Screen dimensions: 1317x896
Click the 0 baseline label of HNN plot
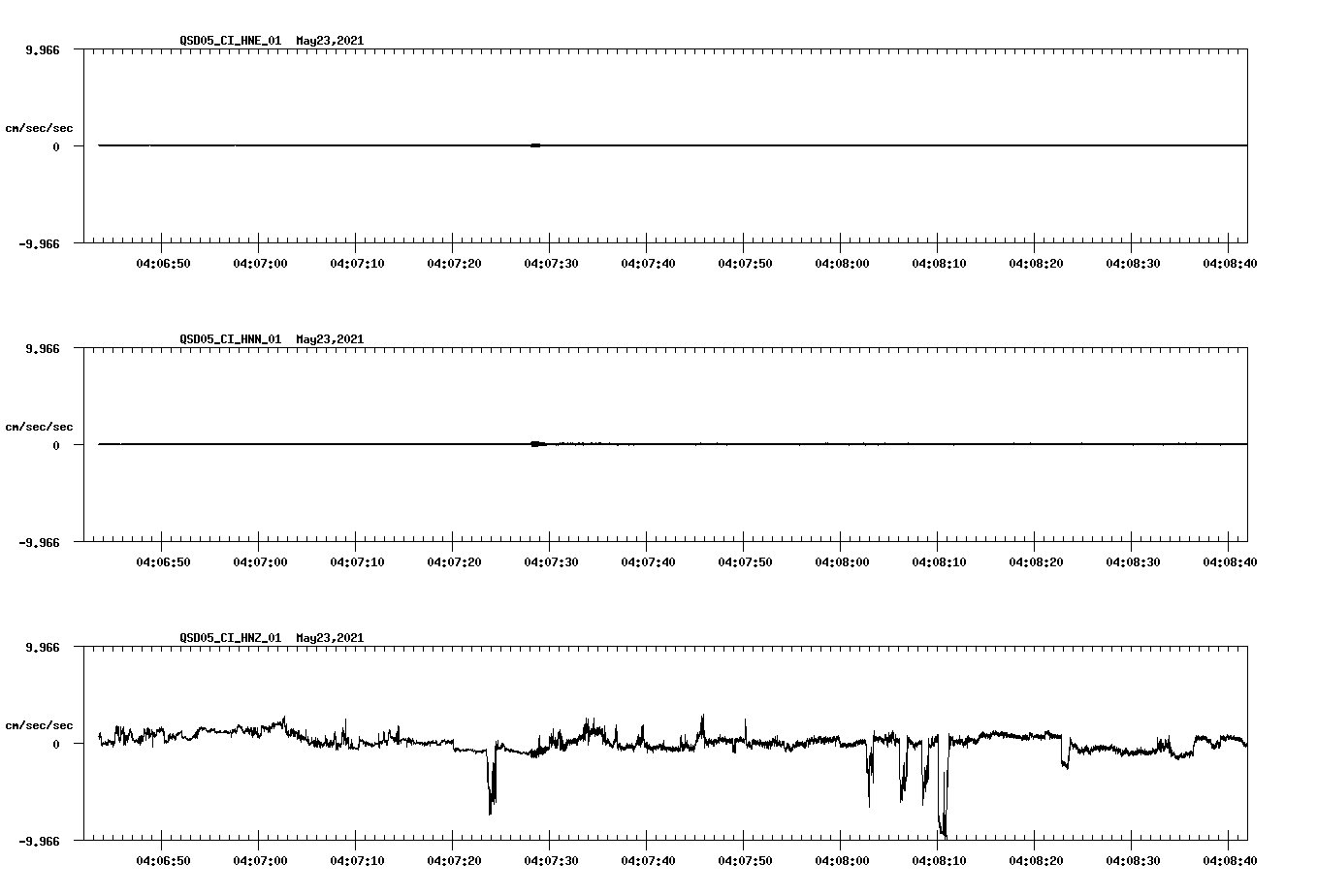(56, 445)
